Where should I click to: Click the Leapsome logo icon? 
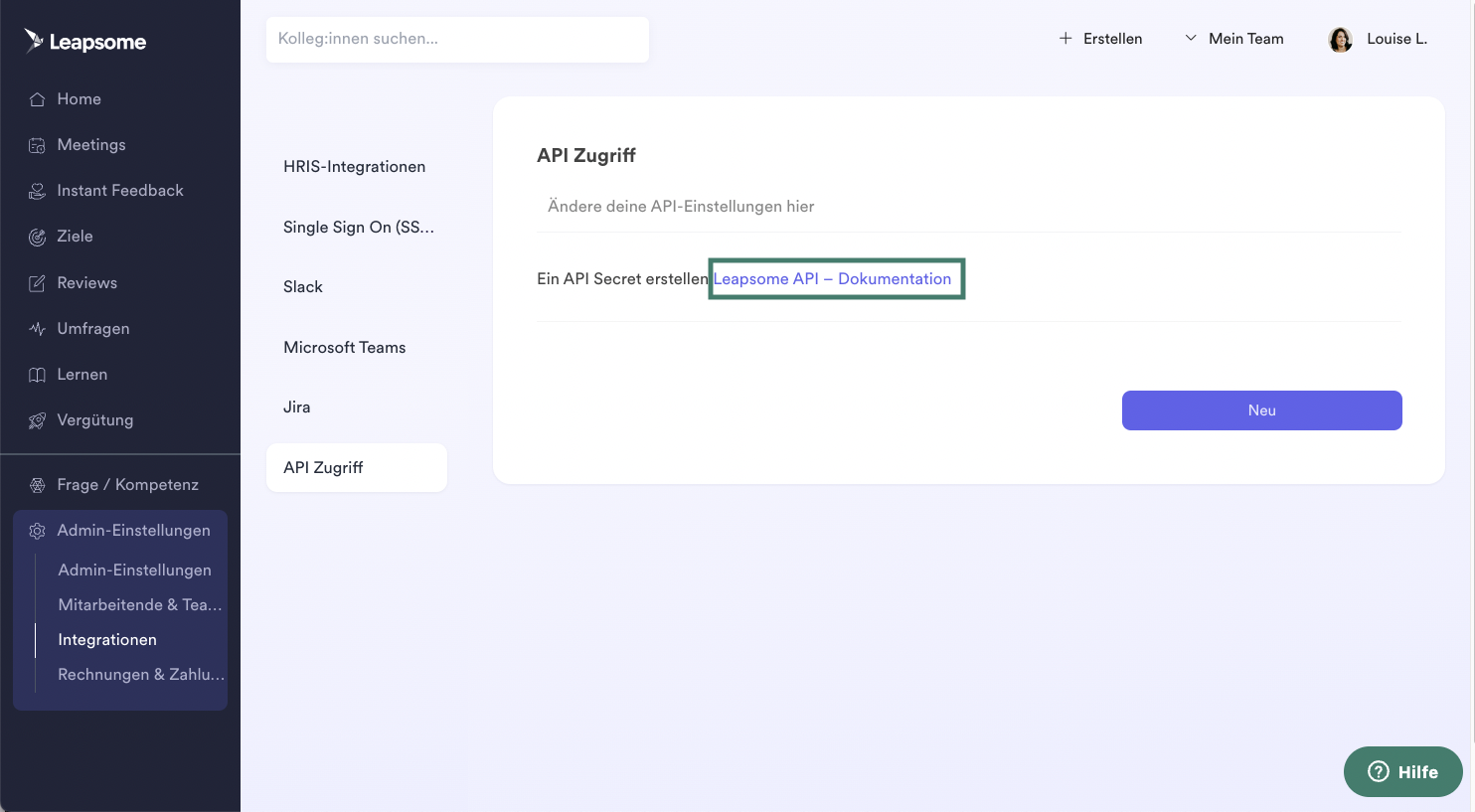[34, 41]
